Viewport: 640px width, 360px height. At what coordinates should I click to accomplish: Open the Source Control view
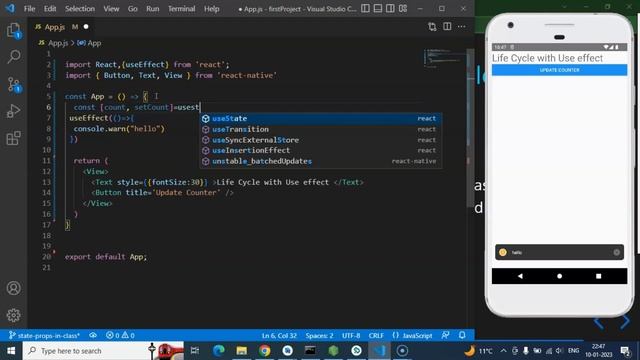[x=13, y=84]
